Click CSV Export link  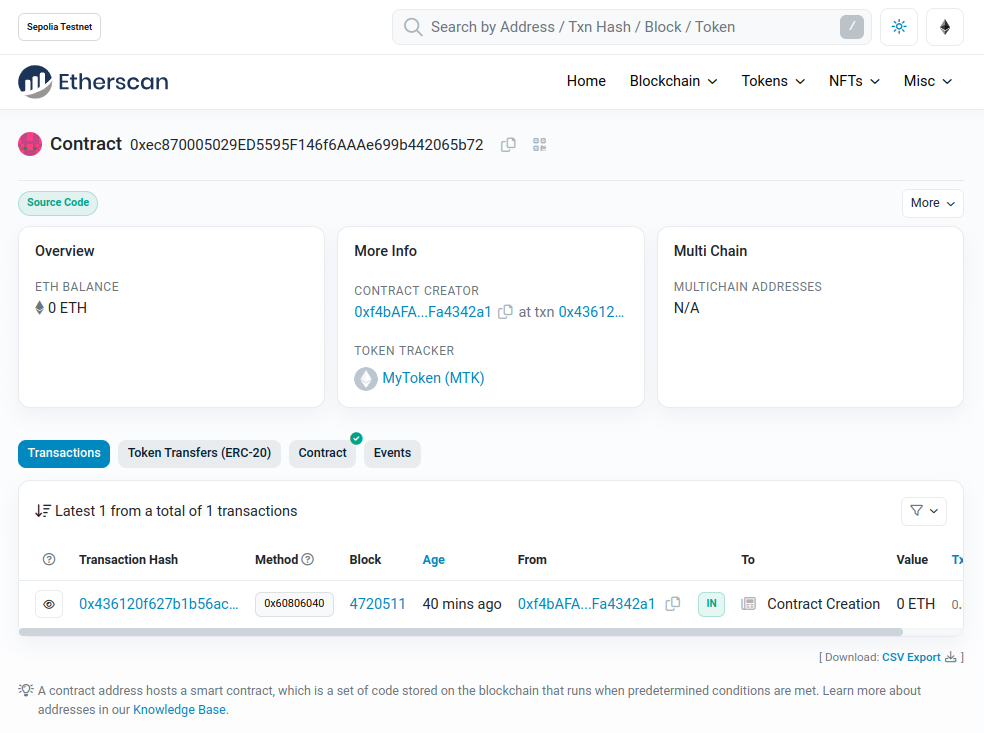(911, 657)
